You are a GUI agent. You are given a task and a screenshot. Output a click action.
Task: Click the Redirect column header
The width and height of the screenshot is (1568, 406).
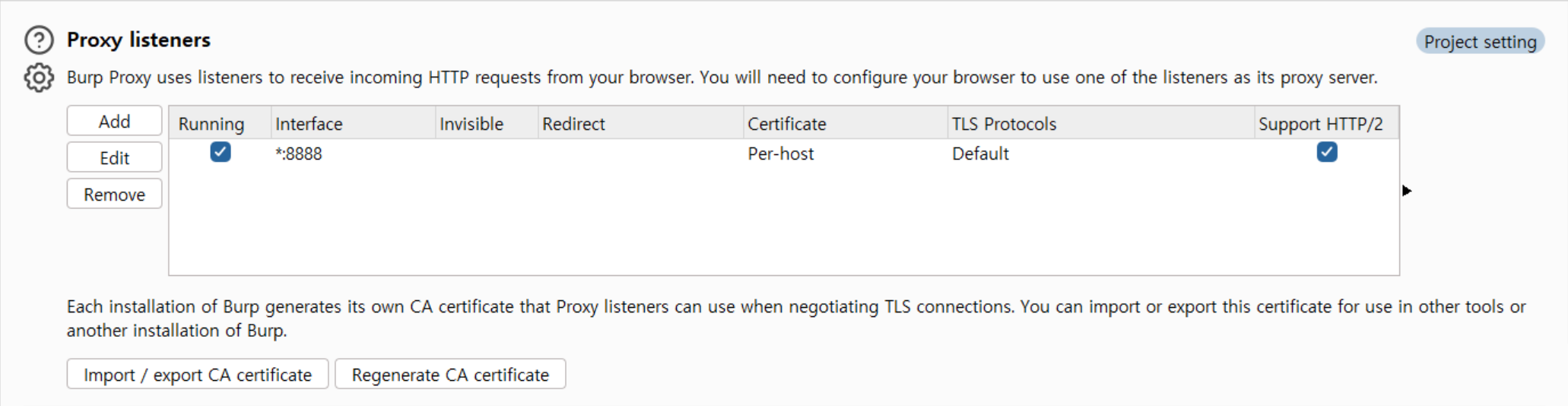coord(640,123)
